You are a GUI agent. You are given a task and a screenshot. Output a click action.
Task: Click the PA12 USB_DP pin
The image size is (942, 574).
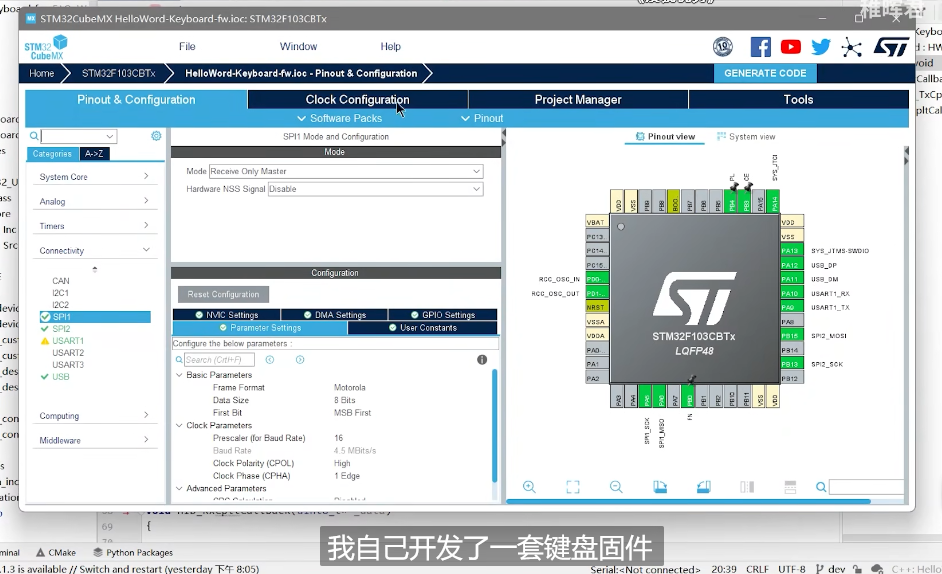click(792, 265)
